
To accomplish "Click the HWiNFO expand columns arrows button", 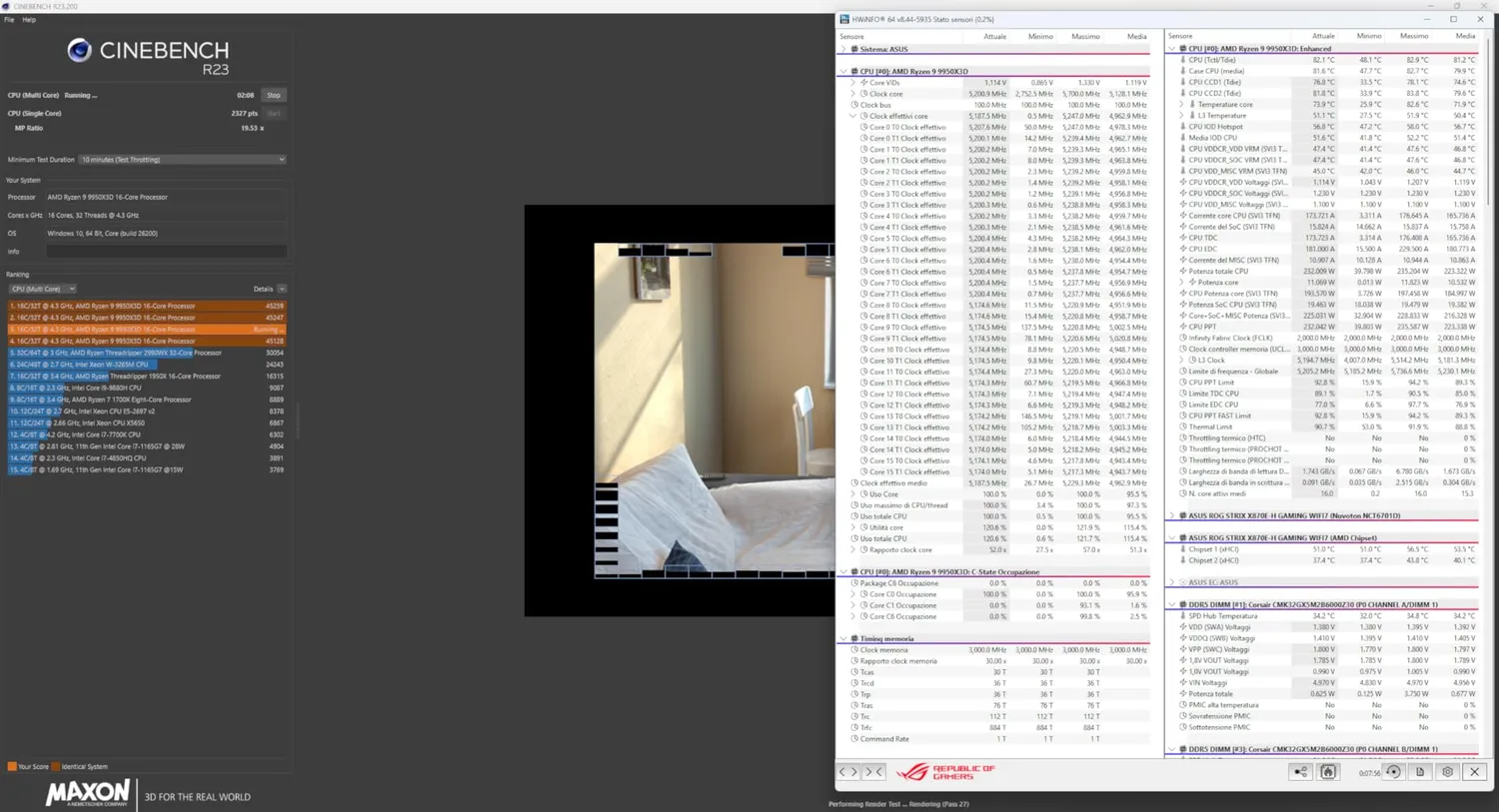I will click(848, 772).
